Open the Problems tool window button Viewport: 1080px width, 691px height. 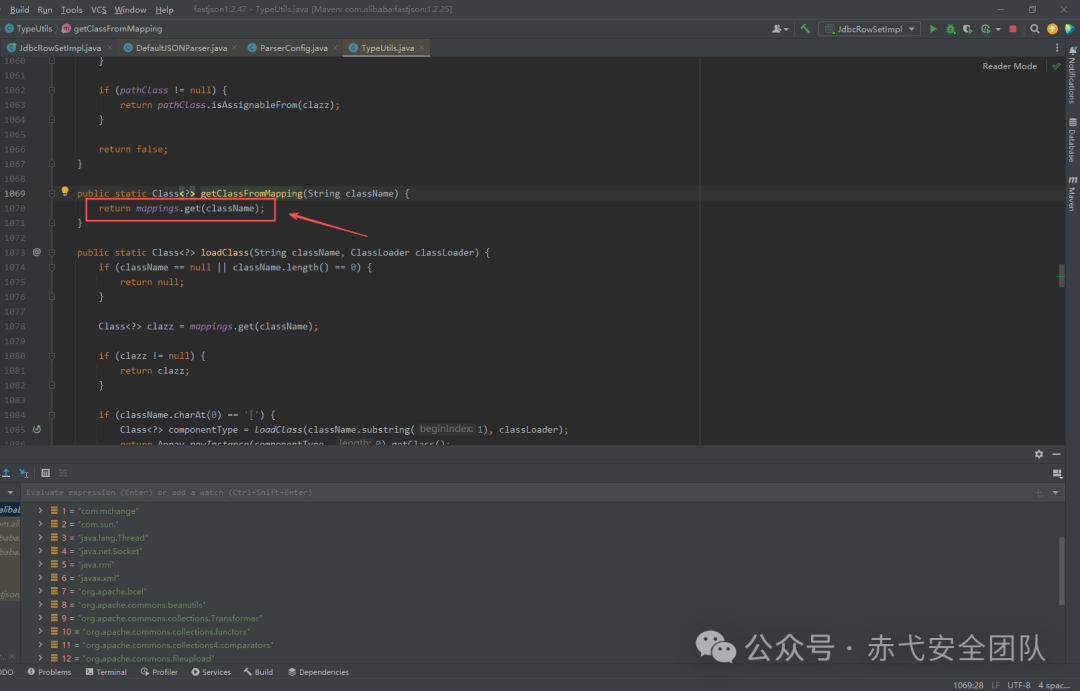point(49,672)
